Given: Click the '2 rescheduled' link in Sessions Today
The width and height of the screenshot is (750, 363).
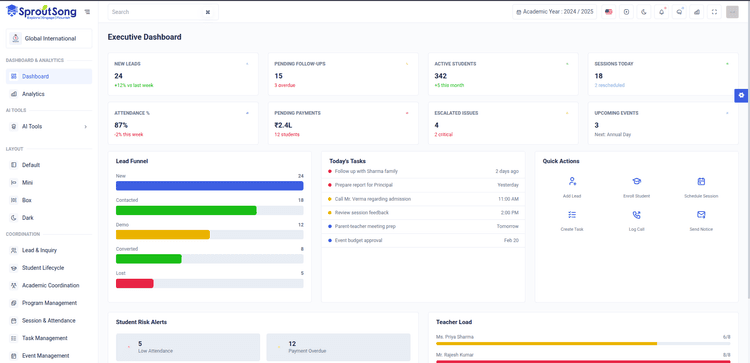Looking at the screenshot, I should [609, 85].
